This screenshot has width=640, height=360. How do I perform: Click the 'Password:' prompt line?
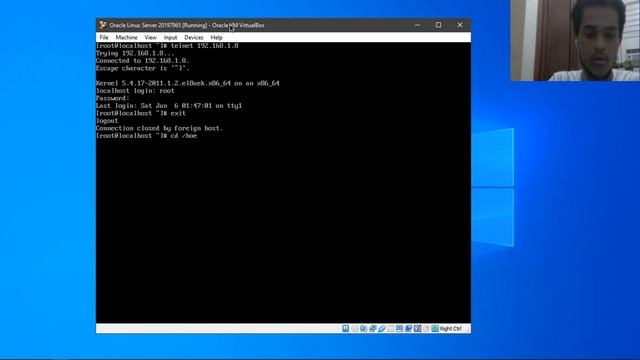(113, 98)
